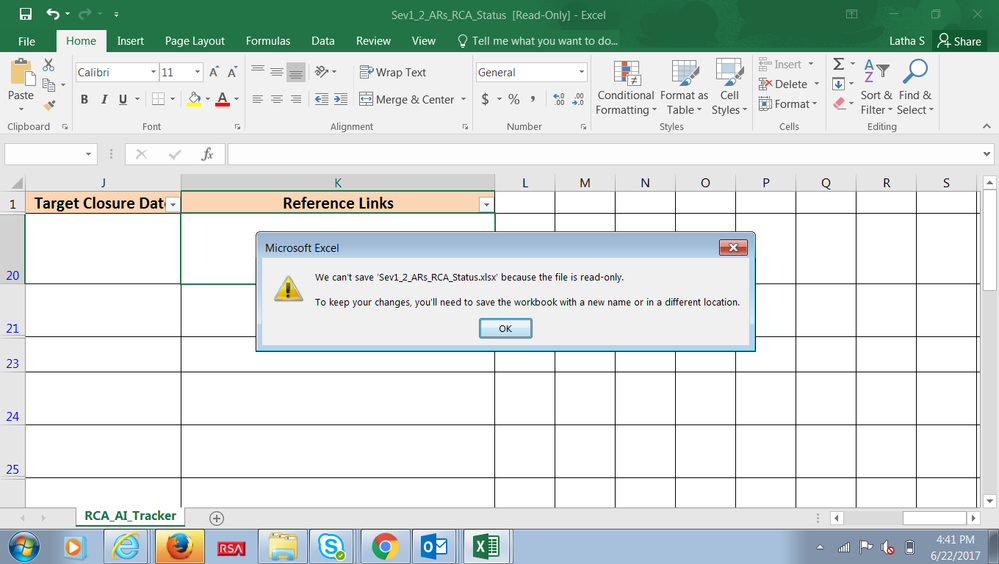Click the AutoSum sigma icon

[839, 64]
